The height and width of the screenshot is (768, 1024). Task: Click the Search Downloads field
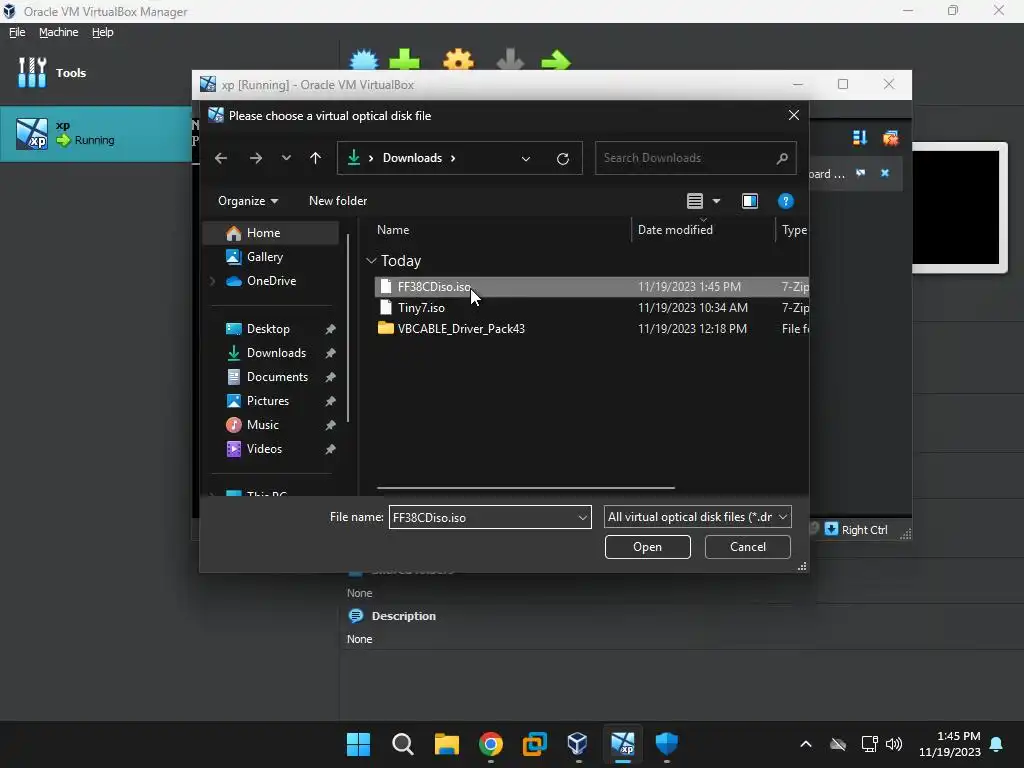pyautogui.click(x=695, y=158)
